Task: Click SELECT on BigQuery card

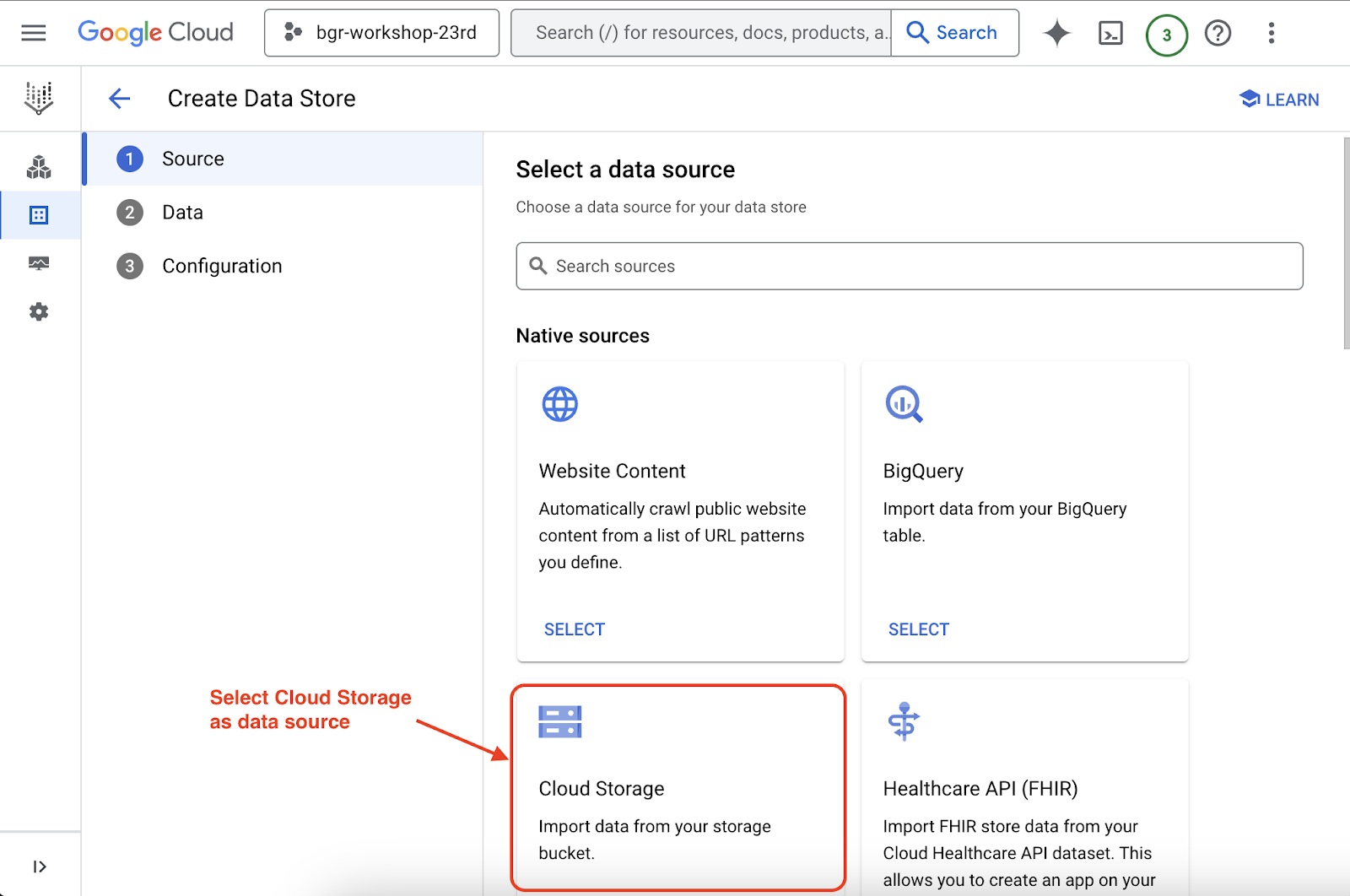Action: point(918,629)
